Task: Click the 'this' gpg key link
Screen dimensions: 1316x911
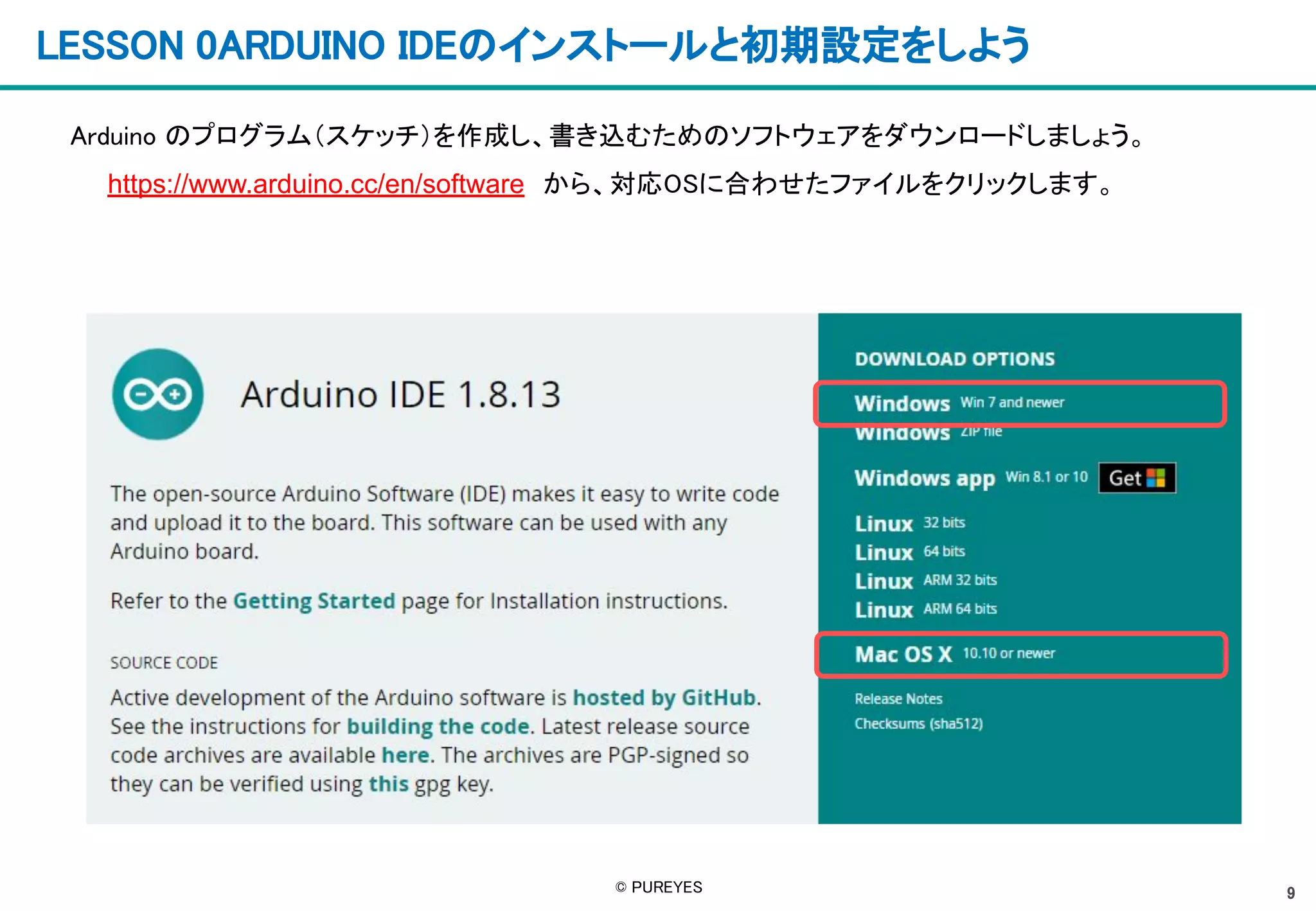Action: [x=388, y=784]
